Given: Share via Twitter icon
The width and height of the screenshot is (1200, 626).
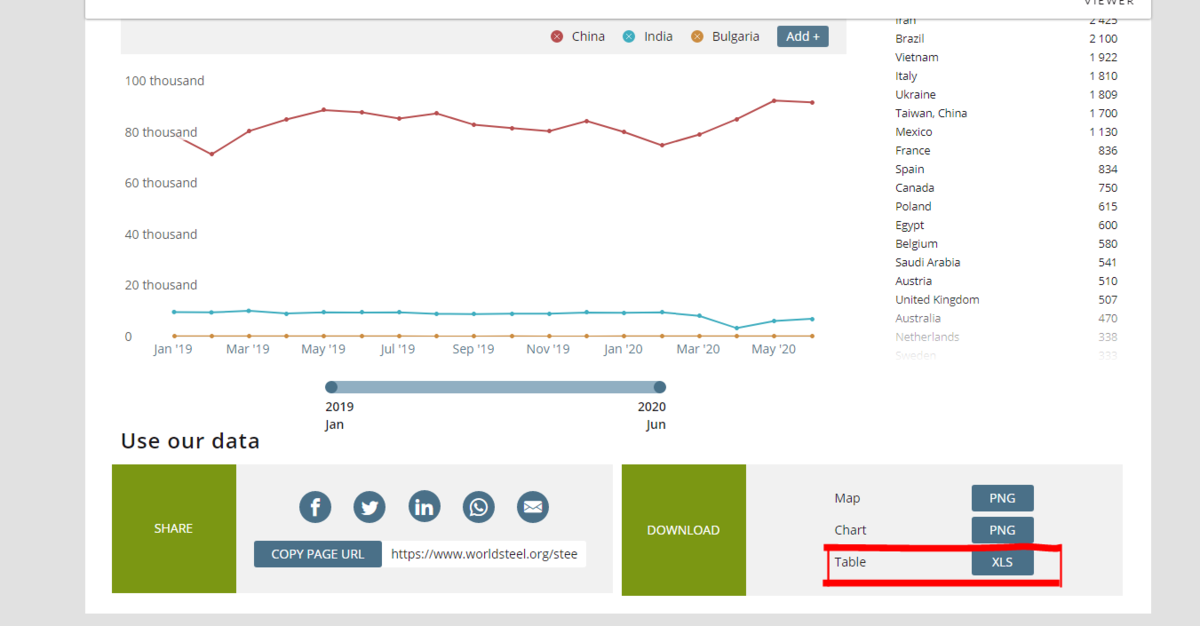Looking at the screenshot, I should (x=370, y=507).
